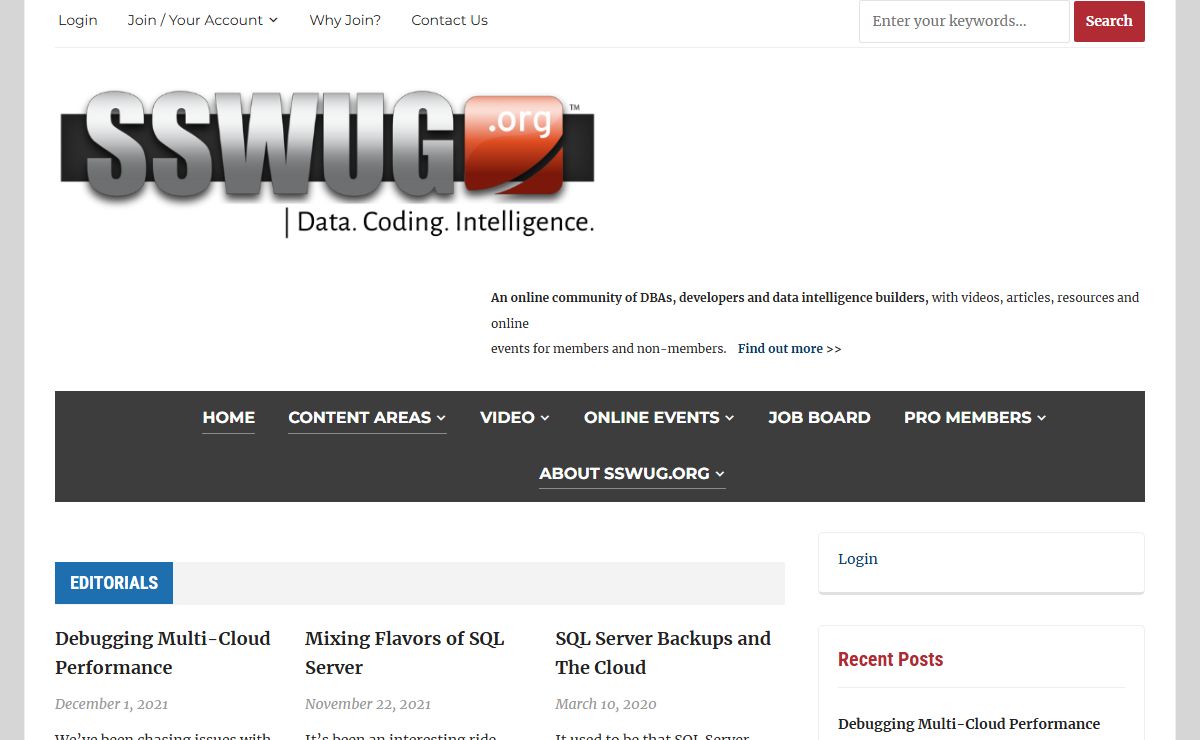Expand the CONTENT AREAS menu
The width and height of the screenshot is (1200, 740).
367,418
